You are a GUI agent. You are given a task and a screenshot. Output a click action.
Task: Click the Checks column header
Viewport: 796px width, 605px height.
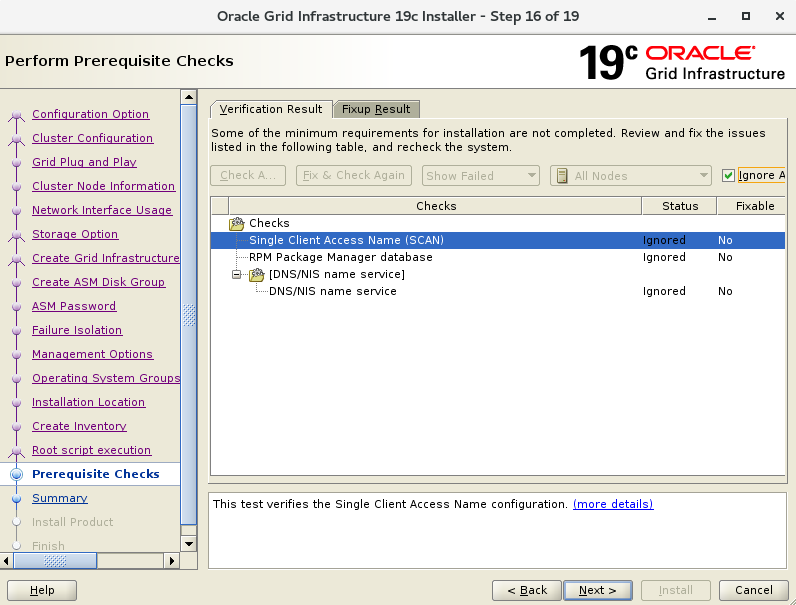(436, 206)
